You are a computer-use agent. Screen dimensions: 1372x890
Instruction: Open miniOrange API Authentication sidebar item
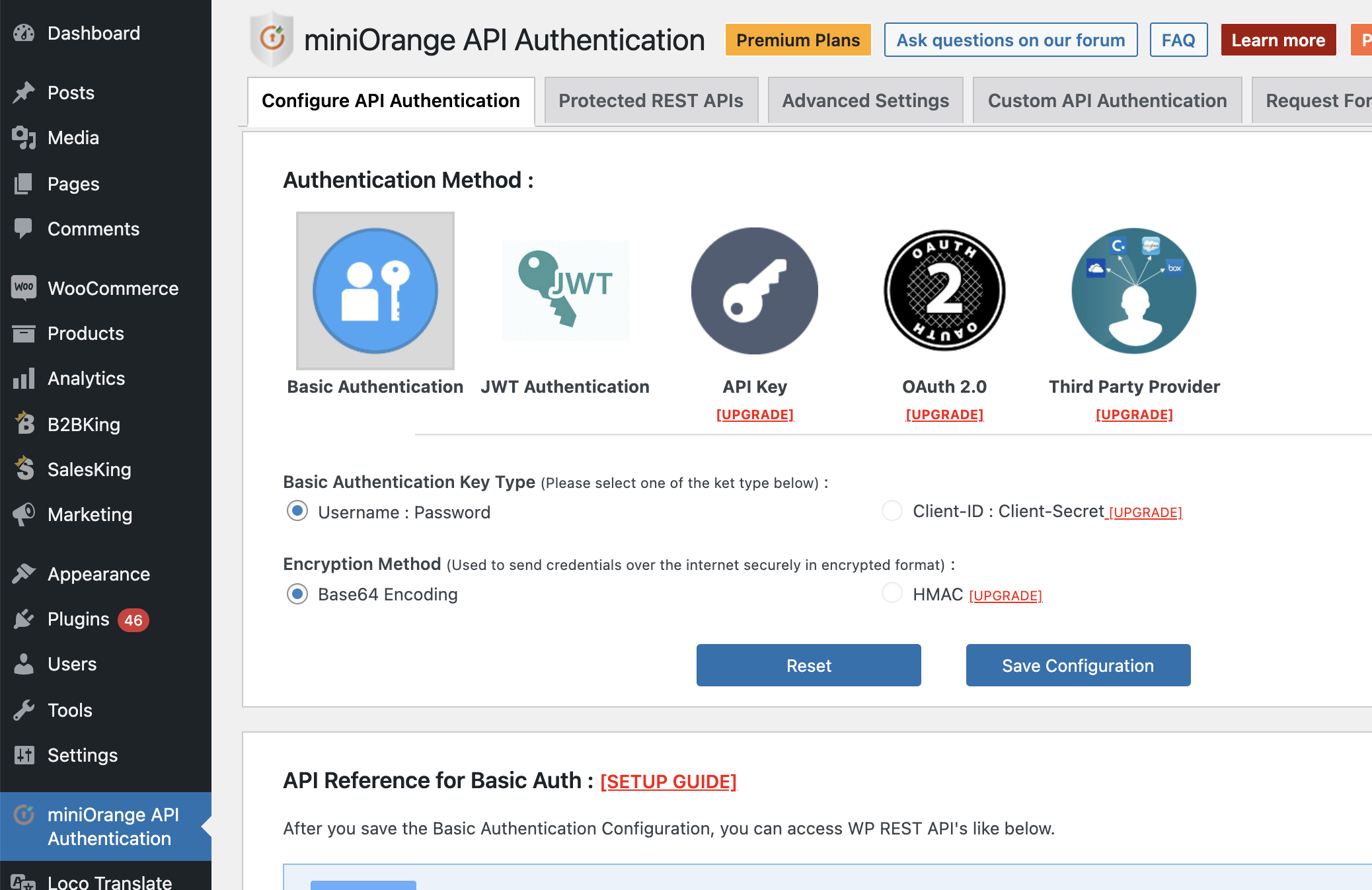106,827
